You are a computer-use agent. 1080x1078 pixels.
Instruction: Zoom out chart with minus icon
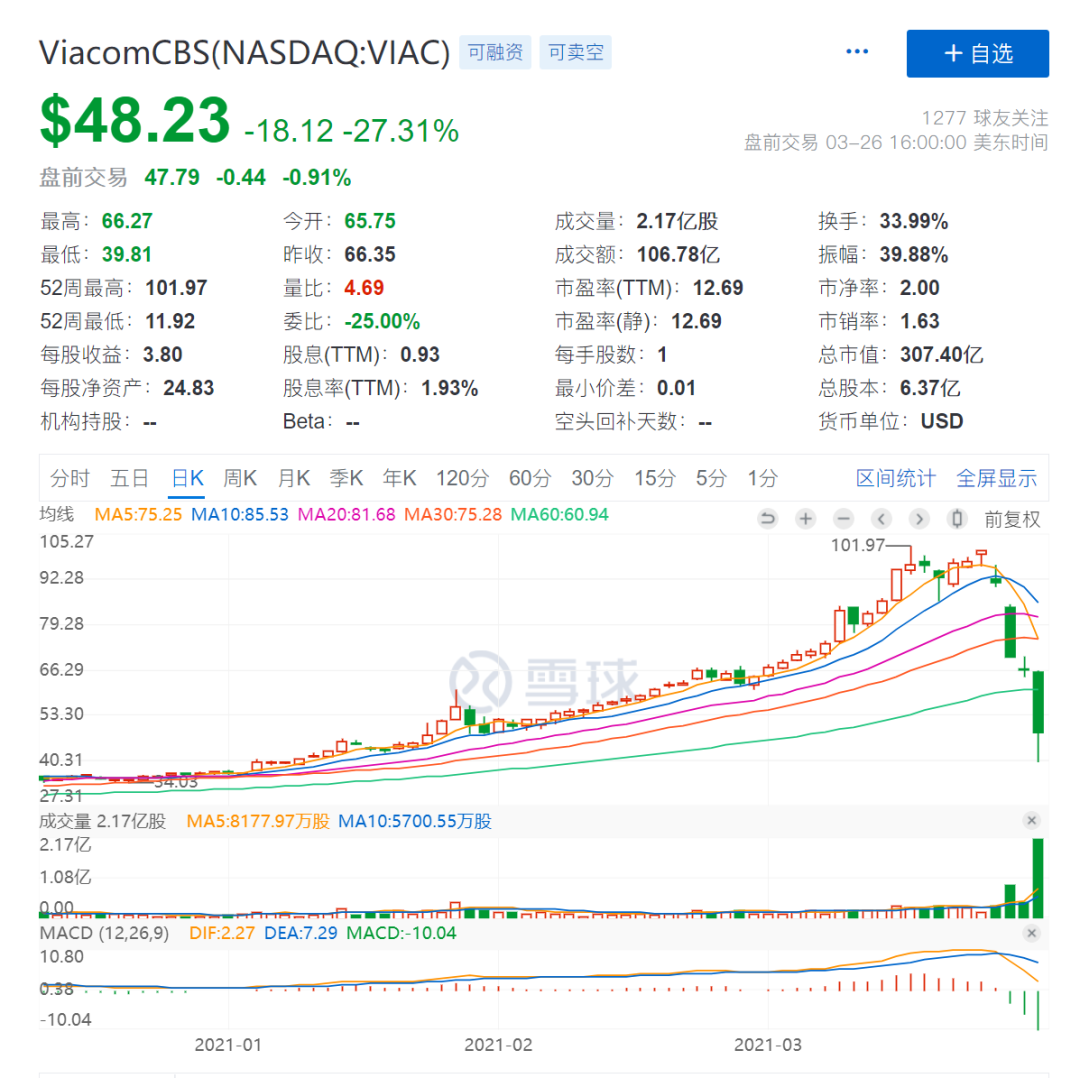point(843,518)
